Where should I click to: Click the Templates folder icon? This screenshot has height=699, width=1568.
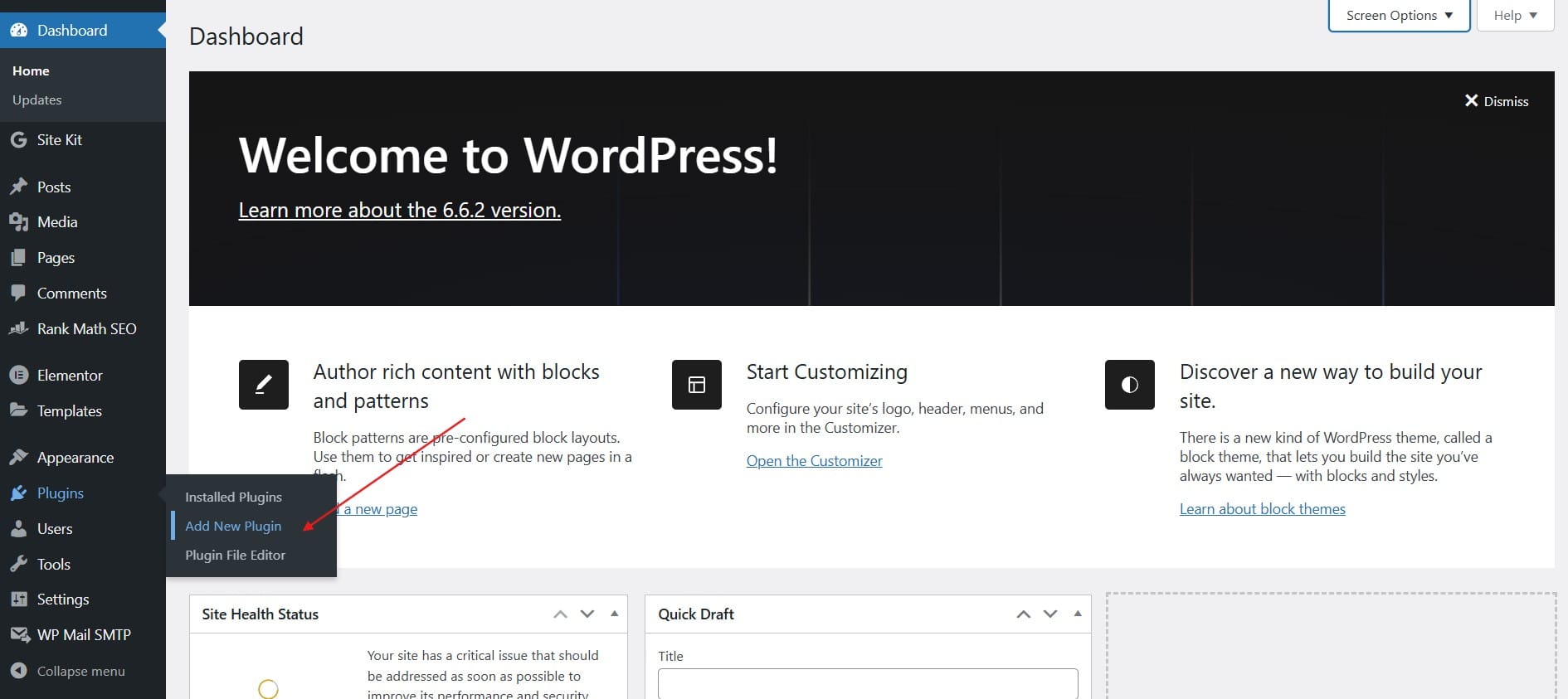click(18, 410)
